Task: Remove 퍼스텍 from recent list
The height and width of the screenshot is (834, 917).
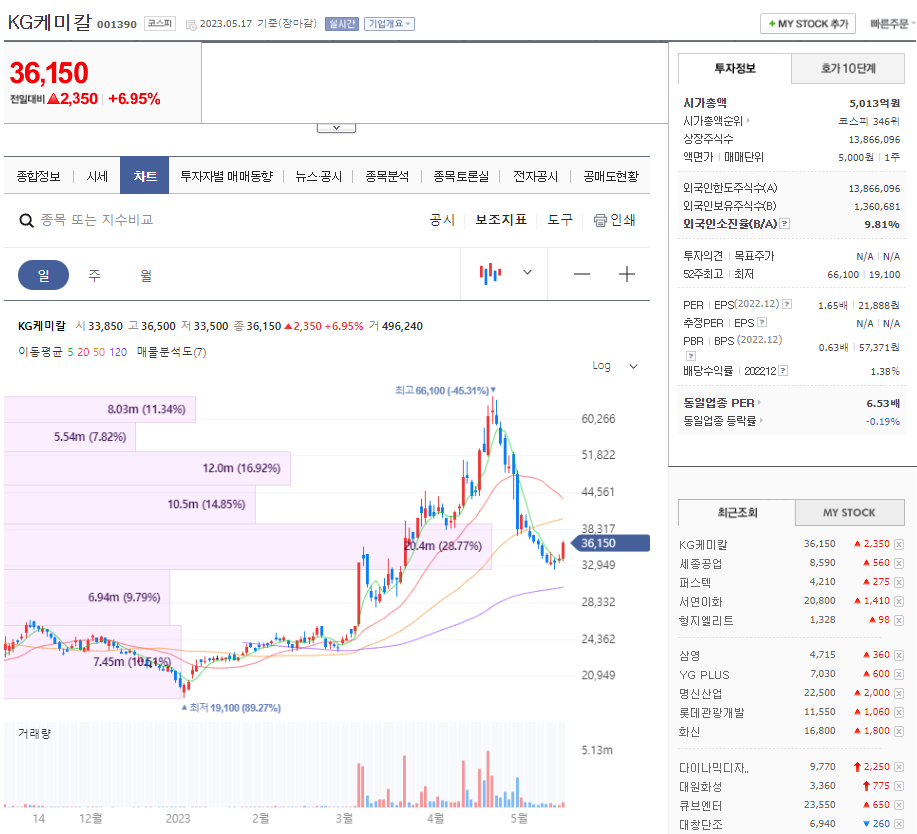Action: click(x=899, y=582)
